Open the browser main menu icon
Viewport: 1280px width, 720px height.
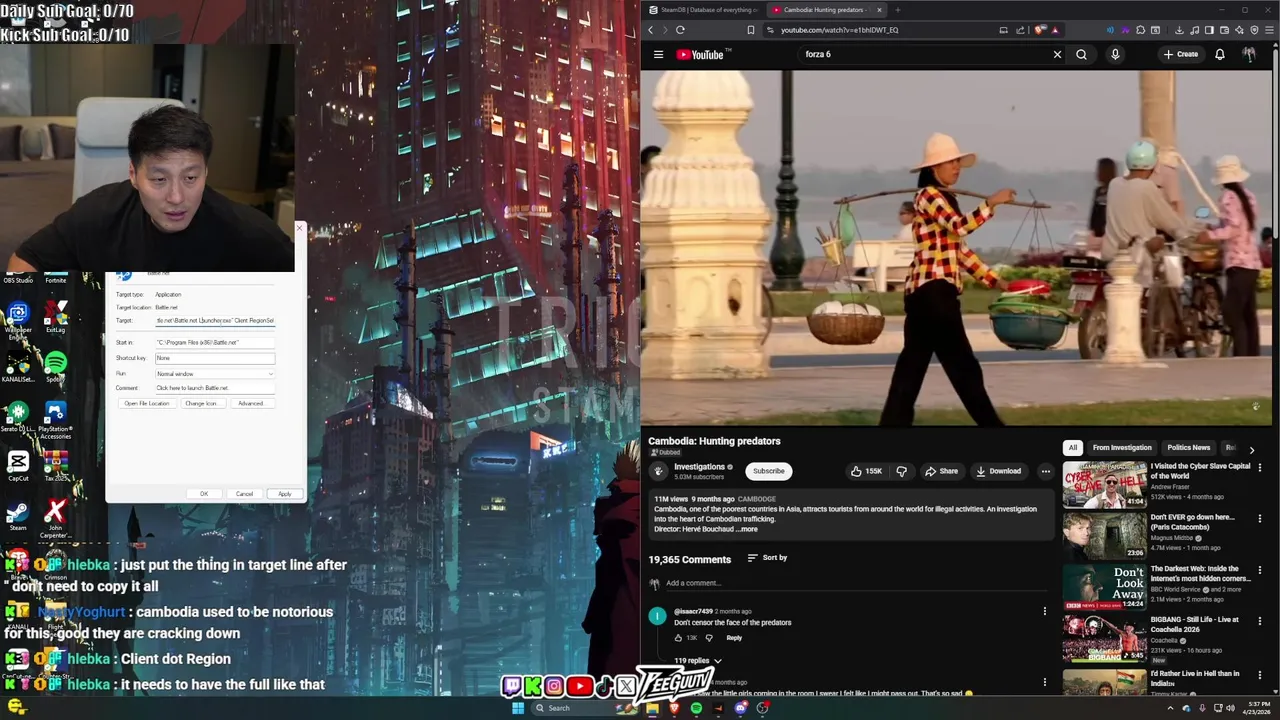1269,30
